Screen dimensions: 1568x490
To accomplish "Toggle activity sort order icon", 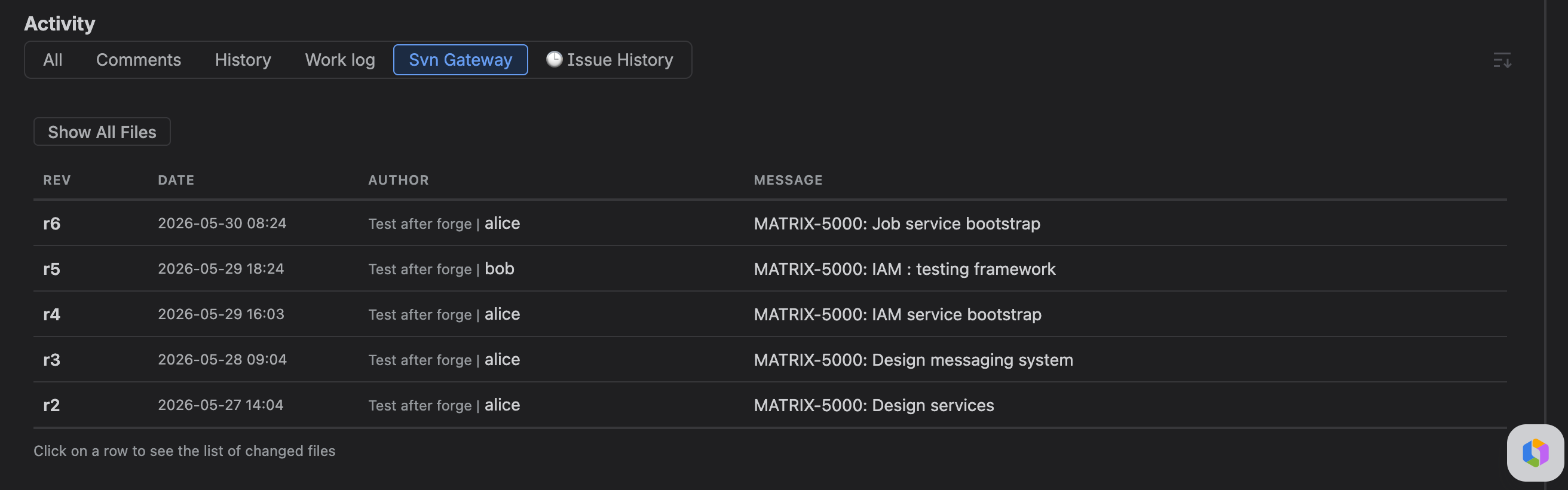I will tap(1502, 60).
